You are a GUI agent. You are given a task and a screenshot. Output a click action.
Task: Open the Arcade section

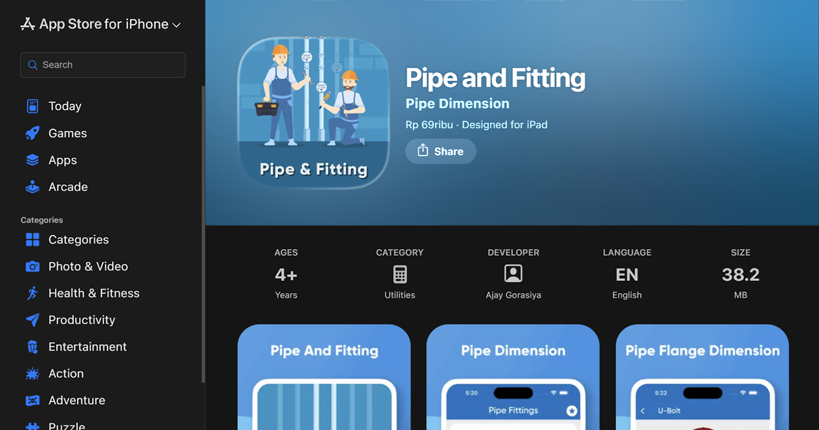[68, 187]
